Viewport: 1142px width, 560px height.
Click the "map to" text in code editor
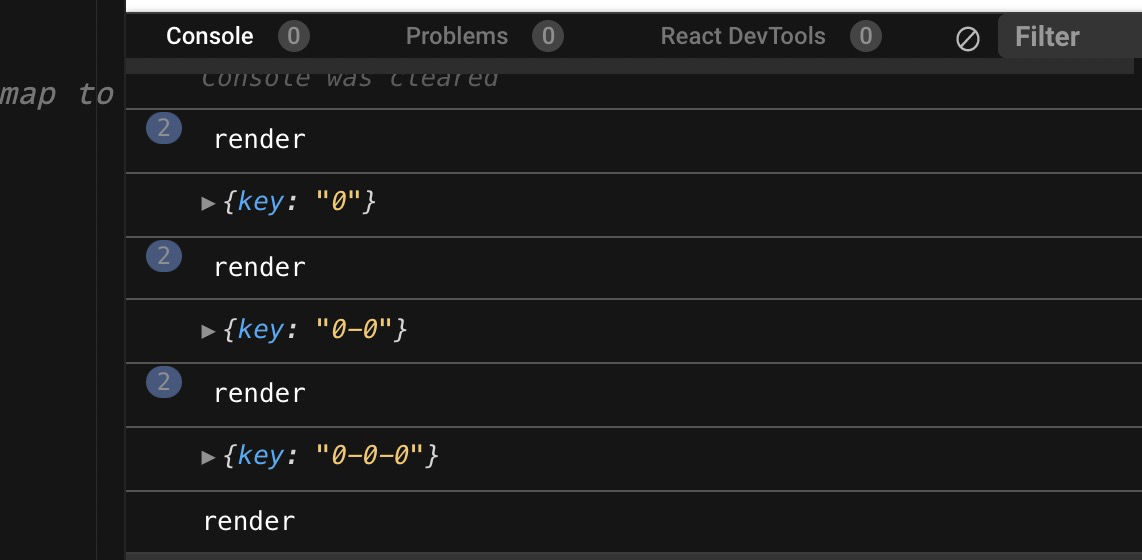point(58,94)
